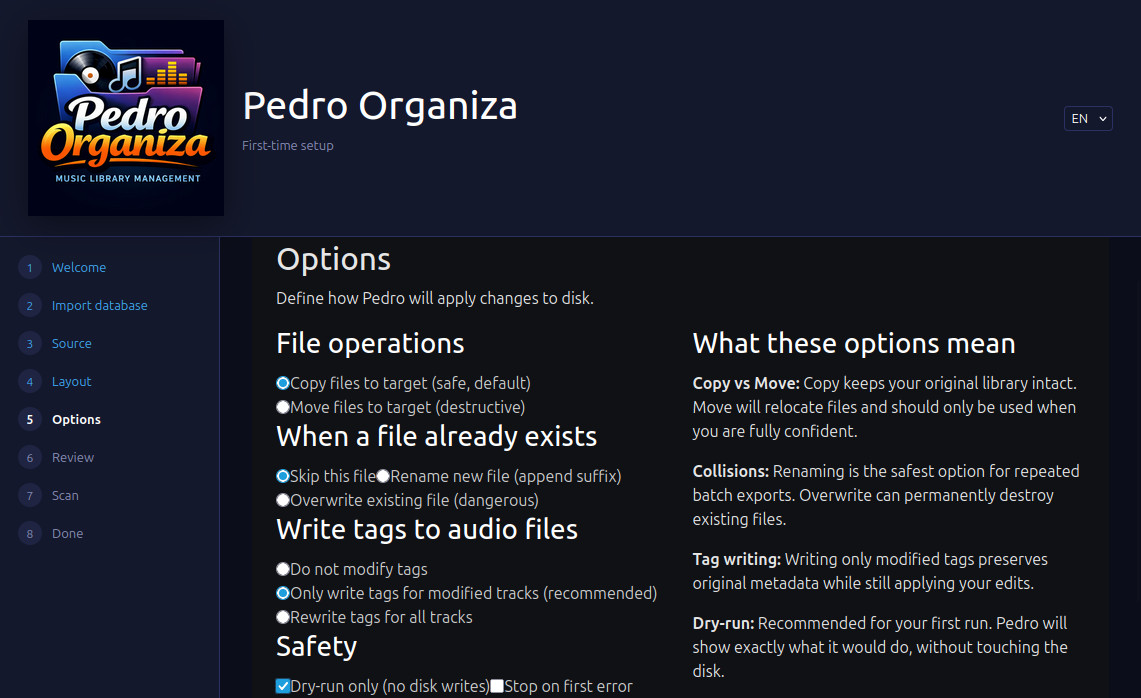Image resolution: width=1141 pixels, height=698 pixels.
Task: Open the Welcome step link
Action: click(x=78, y=267)
